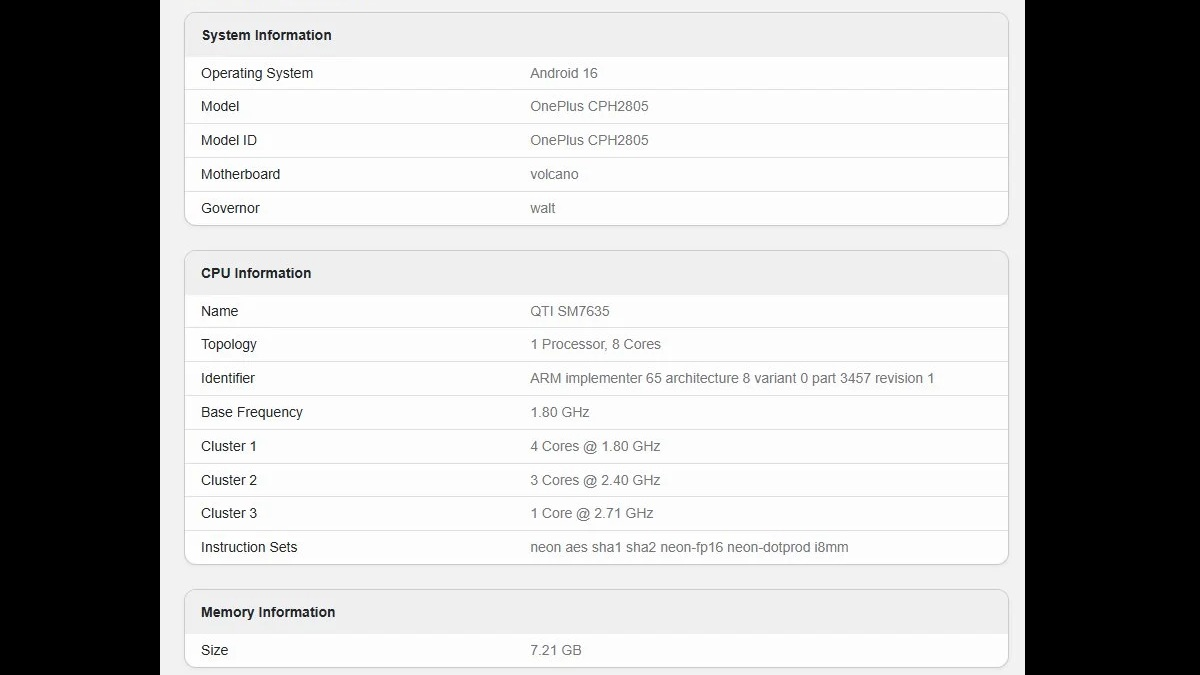
Task: Click the System Information section header
Action: point(266,35)
